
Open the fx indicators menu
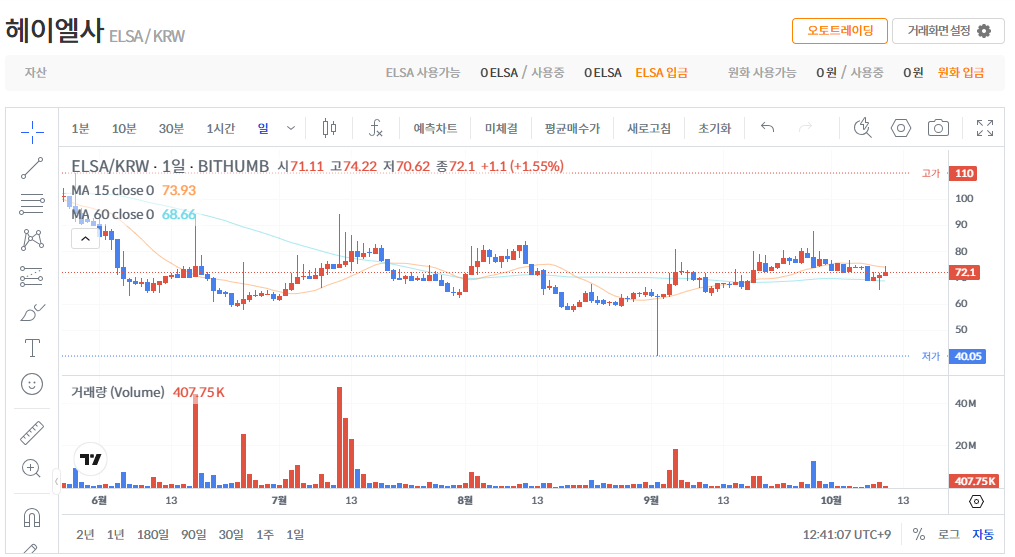coord(375,128)
